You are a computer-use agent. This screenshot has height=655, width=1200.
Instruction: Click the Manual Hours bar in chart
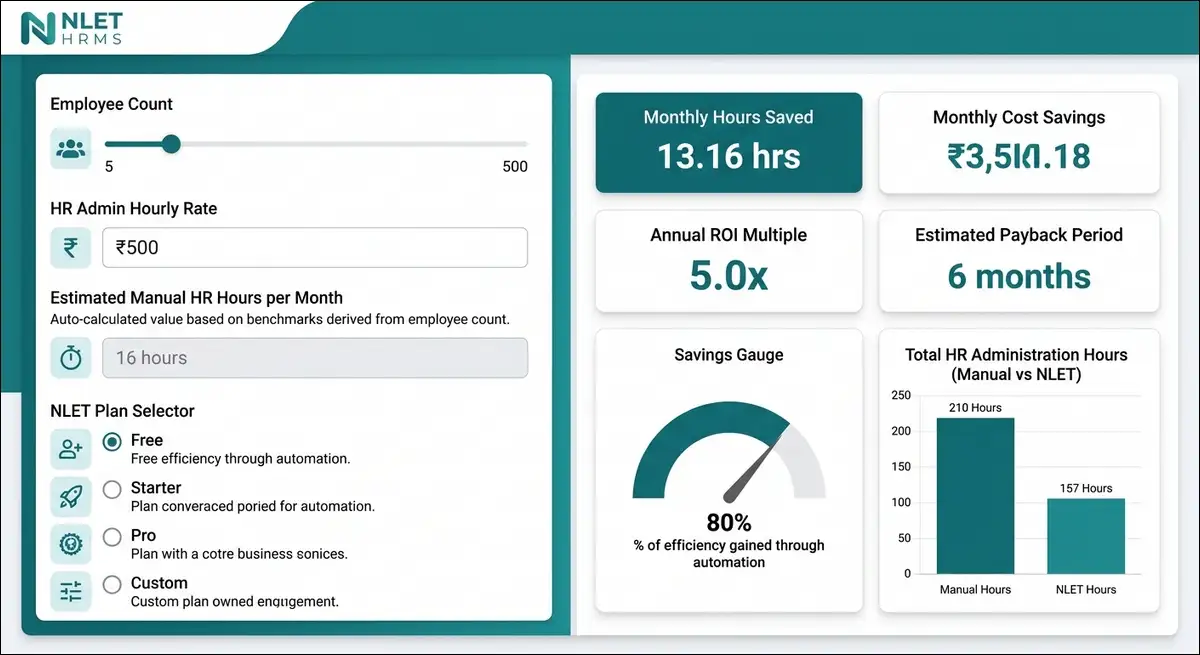point(975,496)
